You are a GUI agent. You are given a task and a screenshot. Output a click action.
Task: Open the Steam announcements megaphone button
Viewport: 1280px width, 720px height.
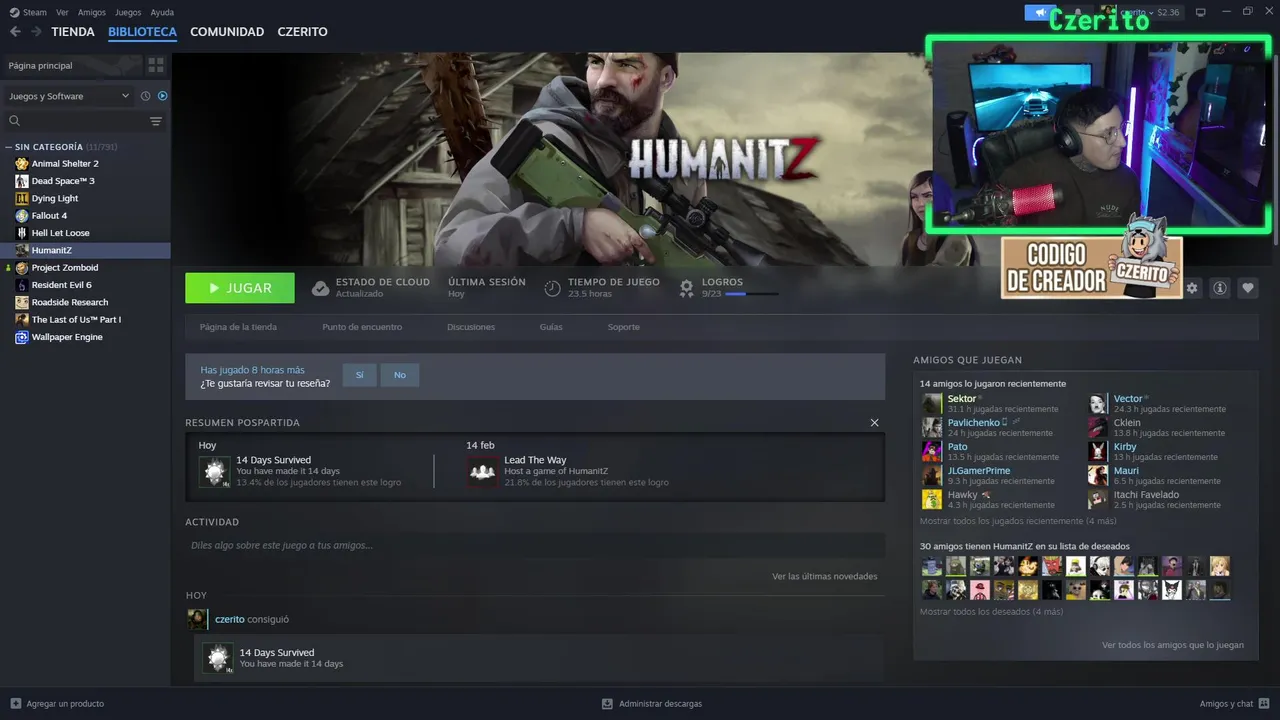[1040, 12]
